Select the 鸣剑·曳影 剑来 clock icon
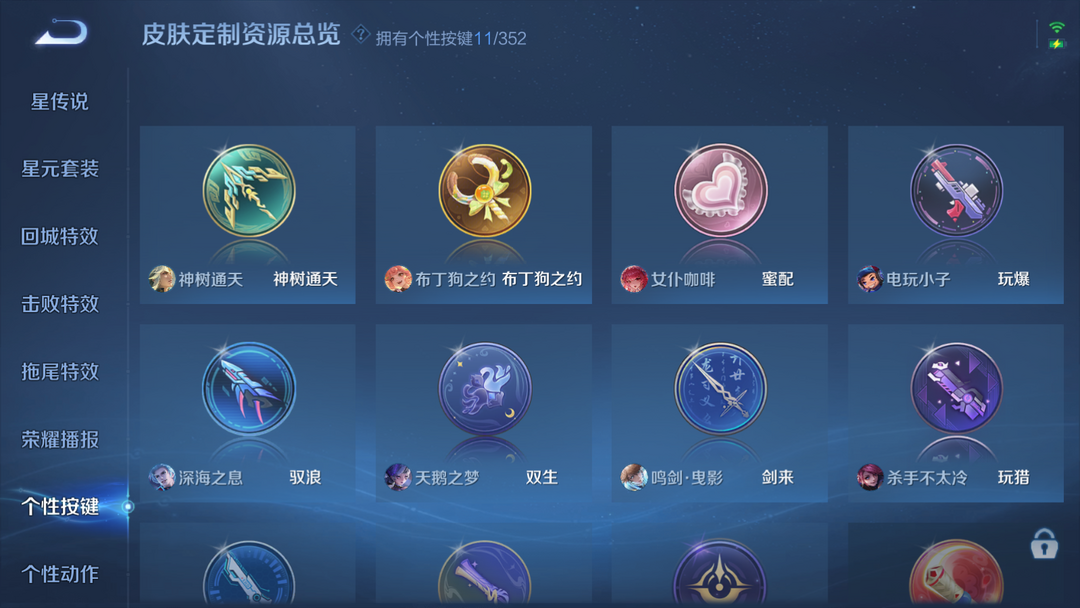1080x608 pixels. pyautogui.click(x=720, y=389)
